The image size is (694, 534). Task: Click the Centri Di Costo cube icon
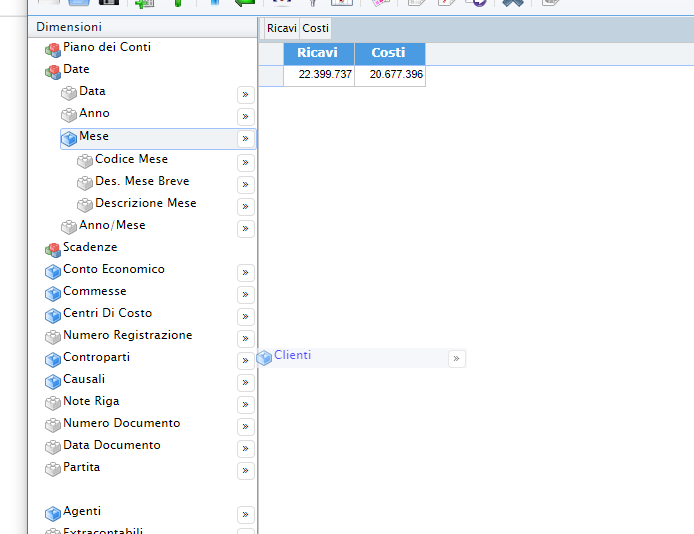pos(52,315)
